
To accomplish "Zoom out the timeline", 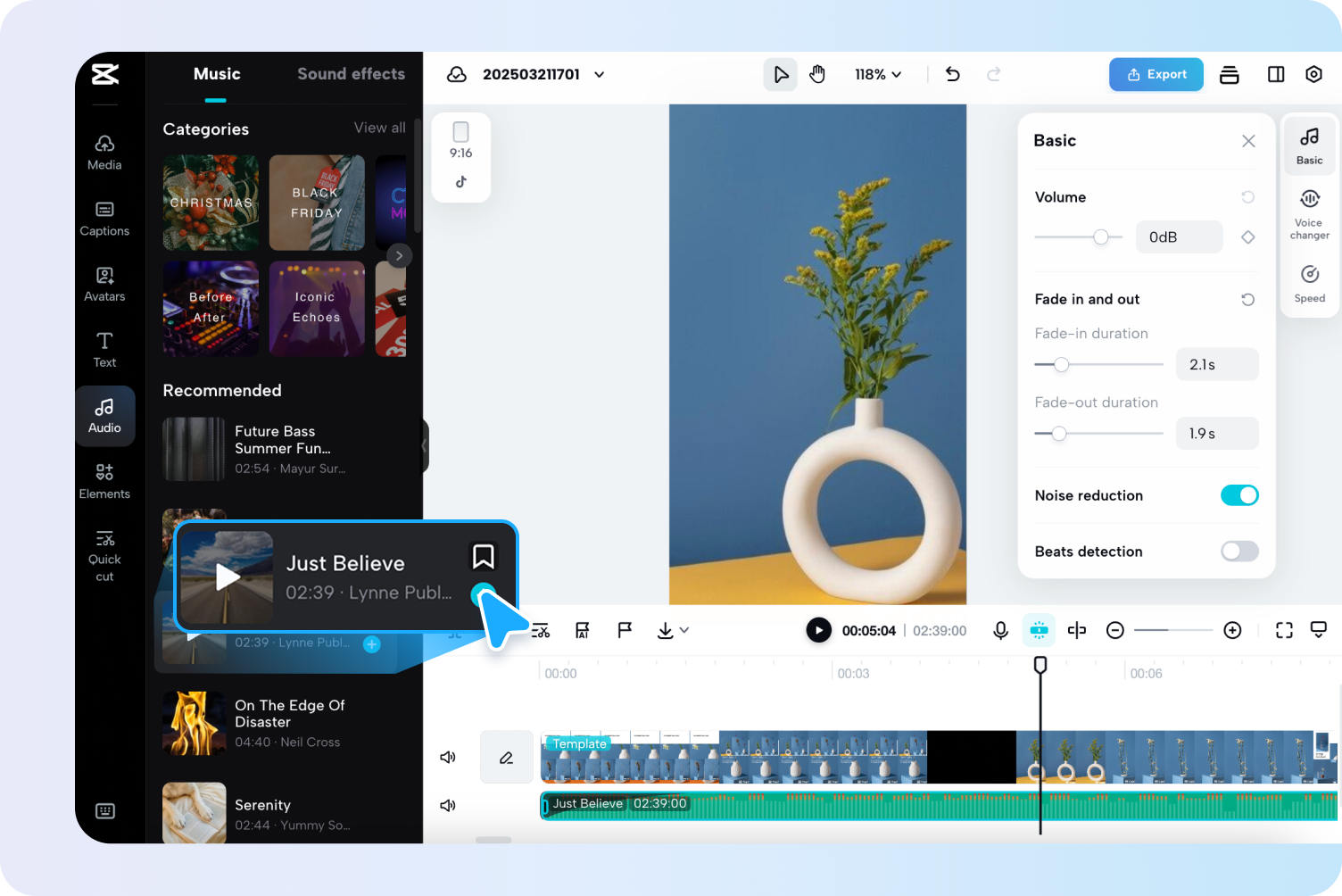I will (x=1114, y=630).
